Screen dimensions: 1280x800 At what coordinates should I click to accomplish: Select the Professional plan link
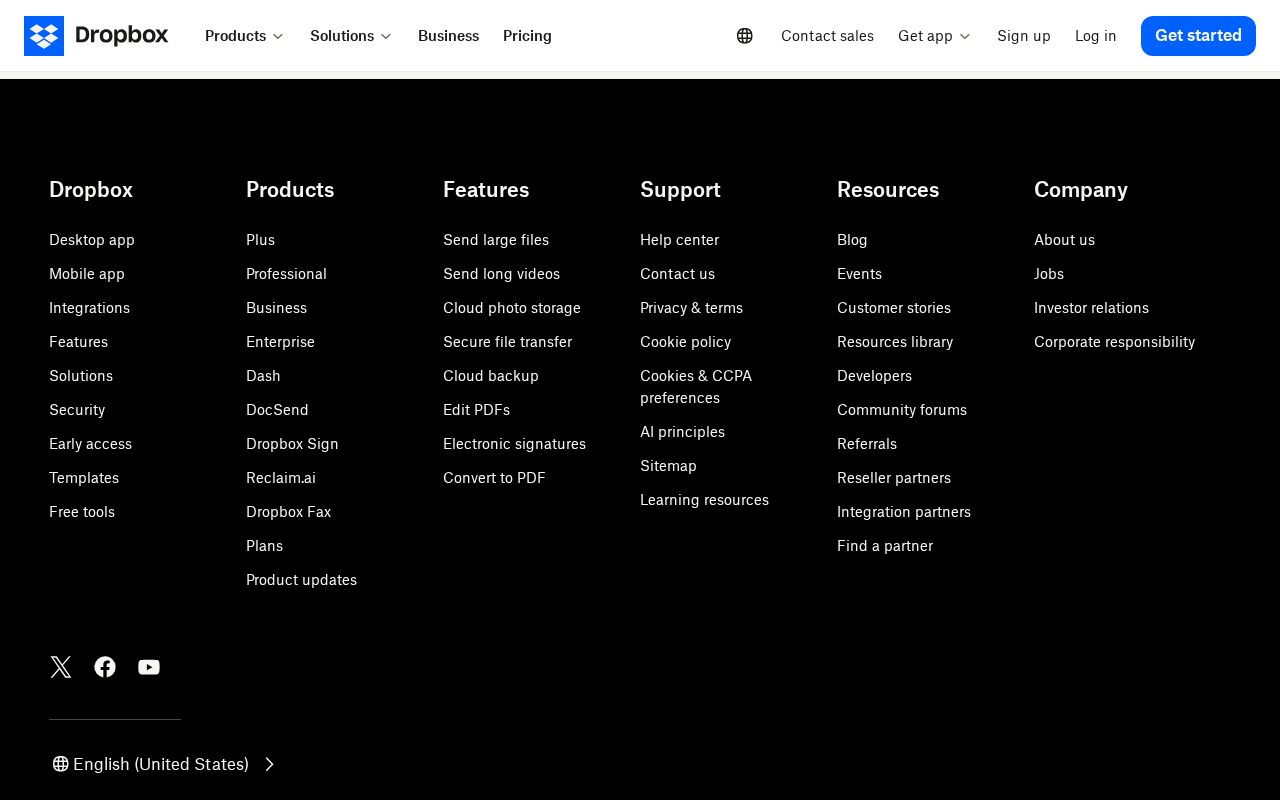point(286,274)
